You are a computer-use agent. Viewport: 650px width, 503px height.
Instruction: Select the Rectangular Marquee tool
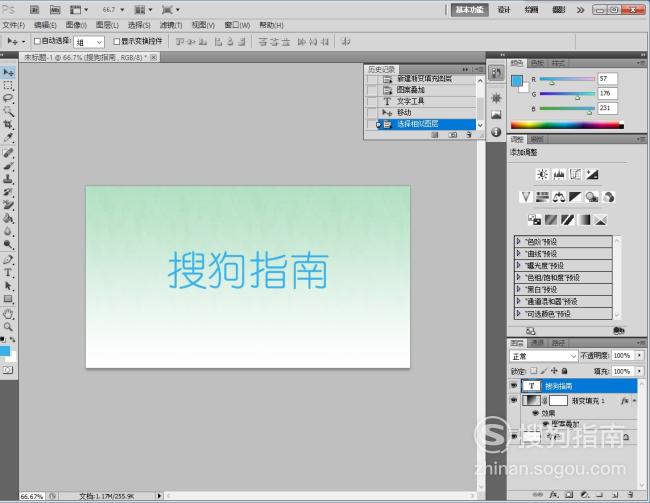[x=8, y=86]
